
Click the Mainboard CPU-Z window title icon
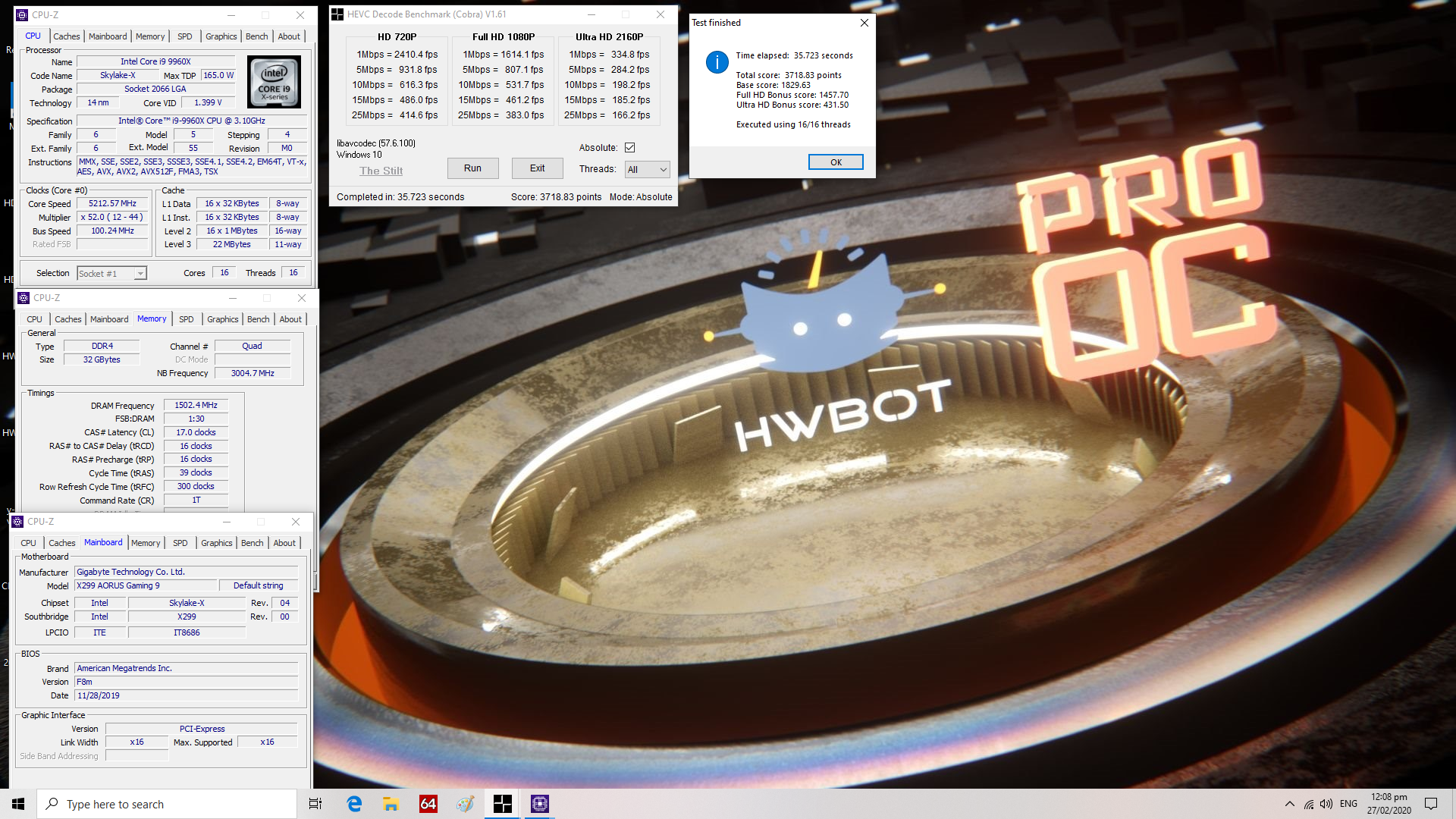tap(17, 522)
